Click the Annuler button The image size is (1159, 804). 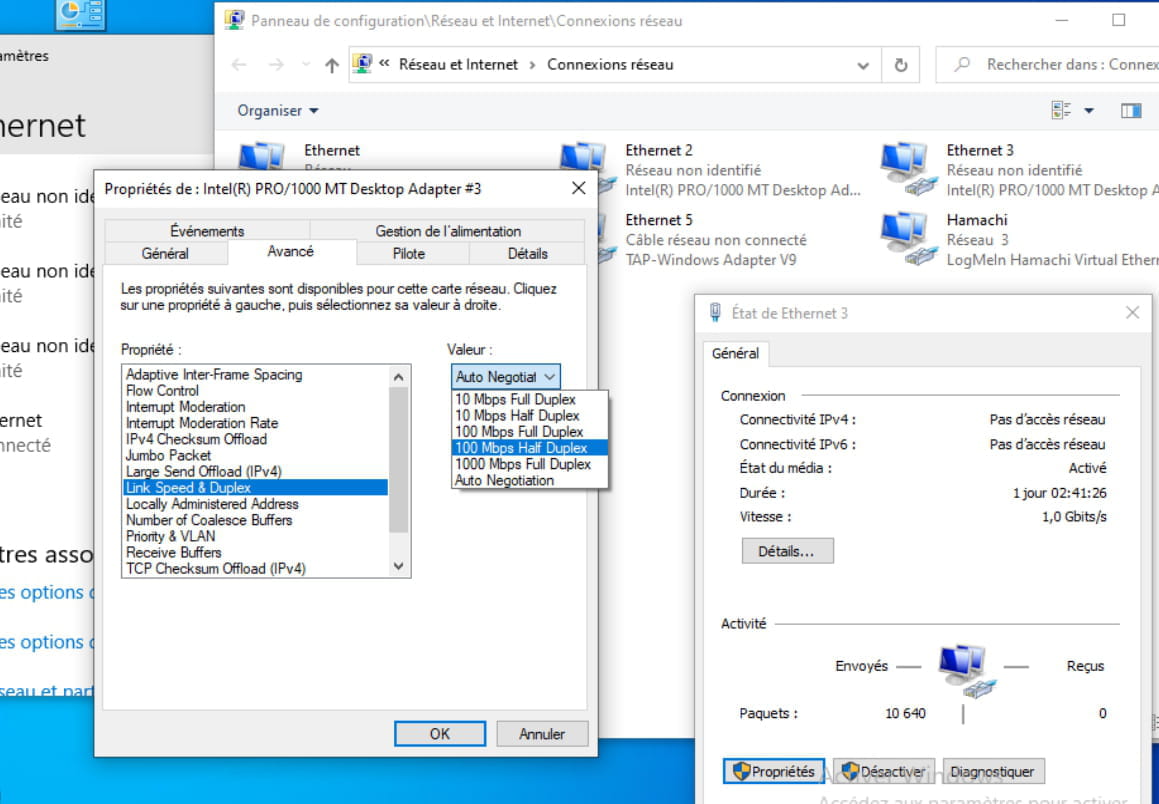coord(542,734)
